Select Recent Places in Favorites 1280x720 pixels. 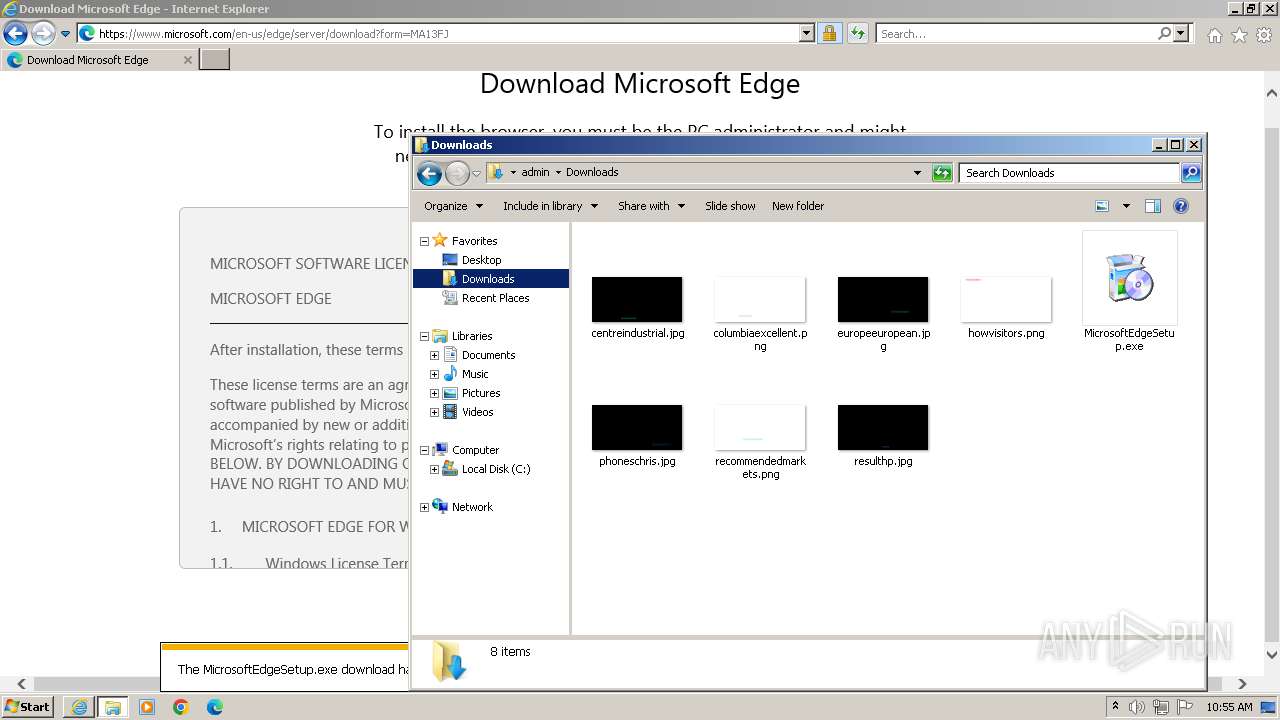(495, 298)
